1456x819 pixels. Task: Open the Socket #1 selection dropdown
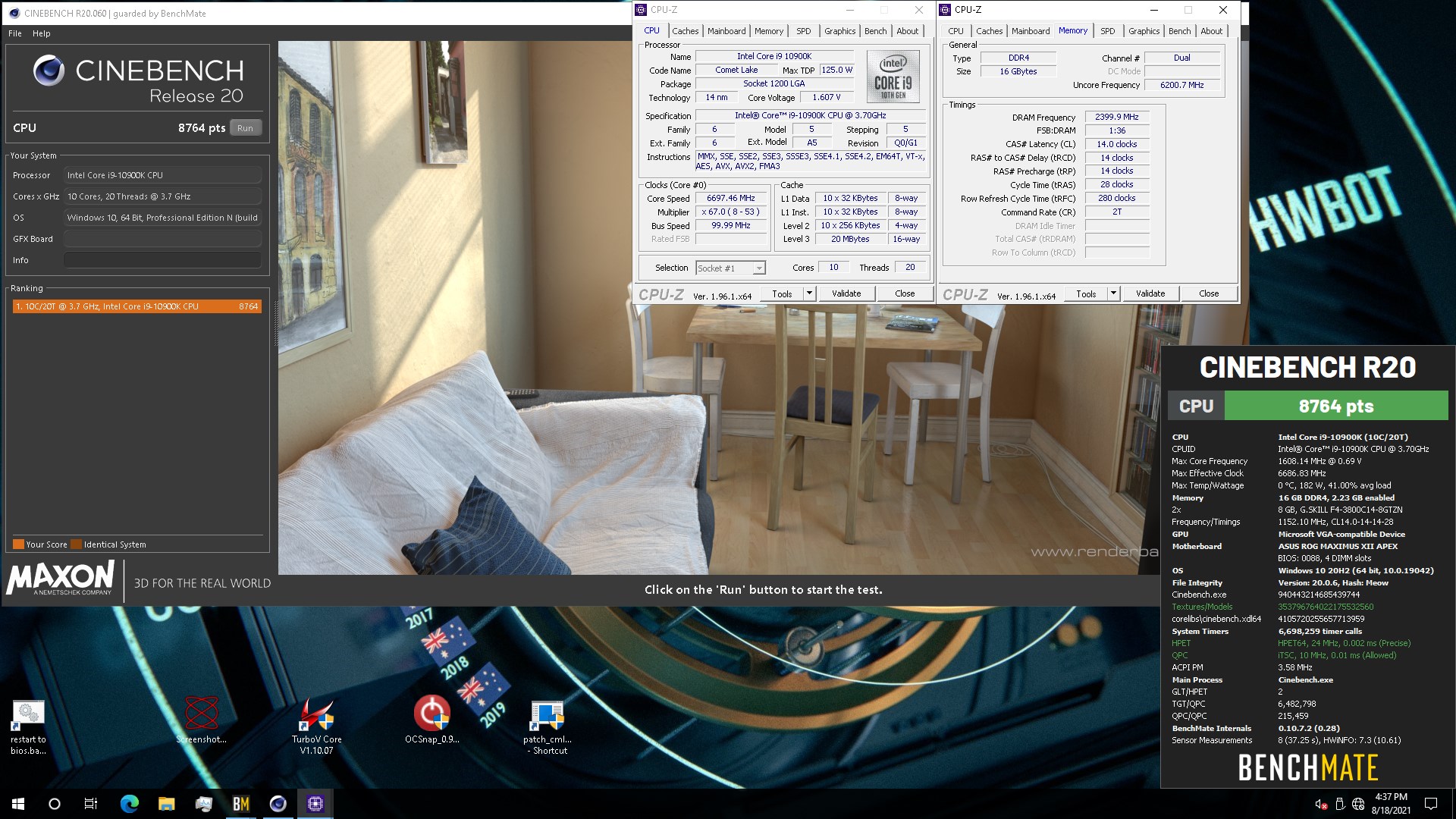tap(731, 268)
